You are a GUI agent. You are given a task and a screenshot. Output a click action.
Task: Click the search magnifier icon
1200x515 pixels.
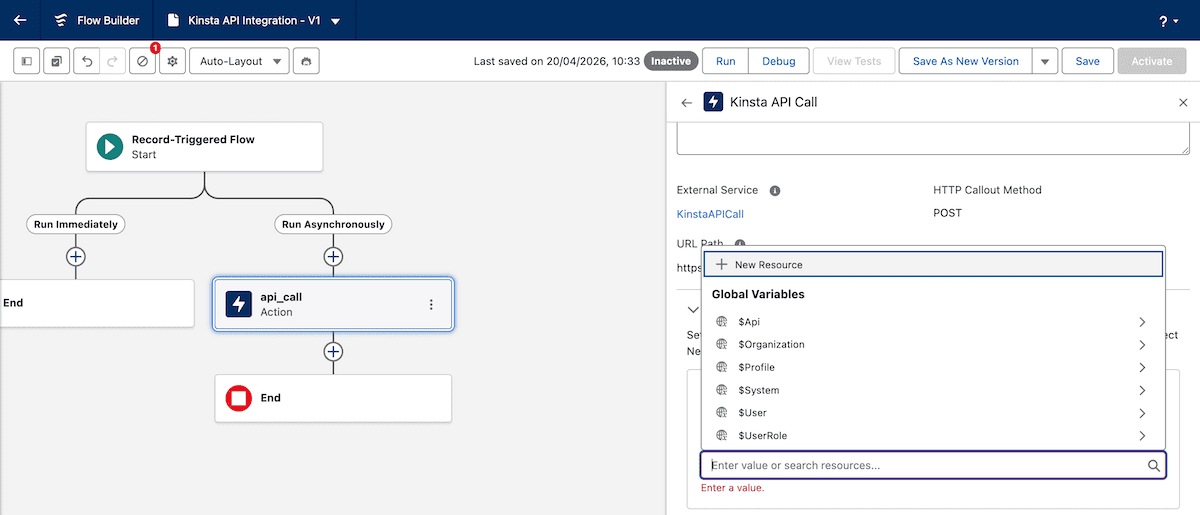pos(1153,466)
